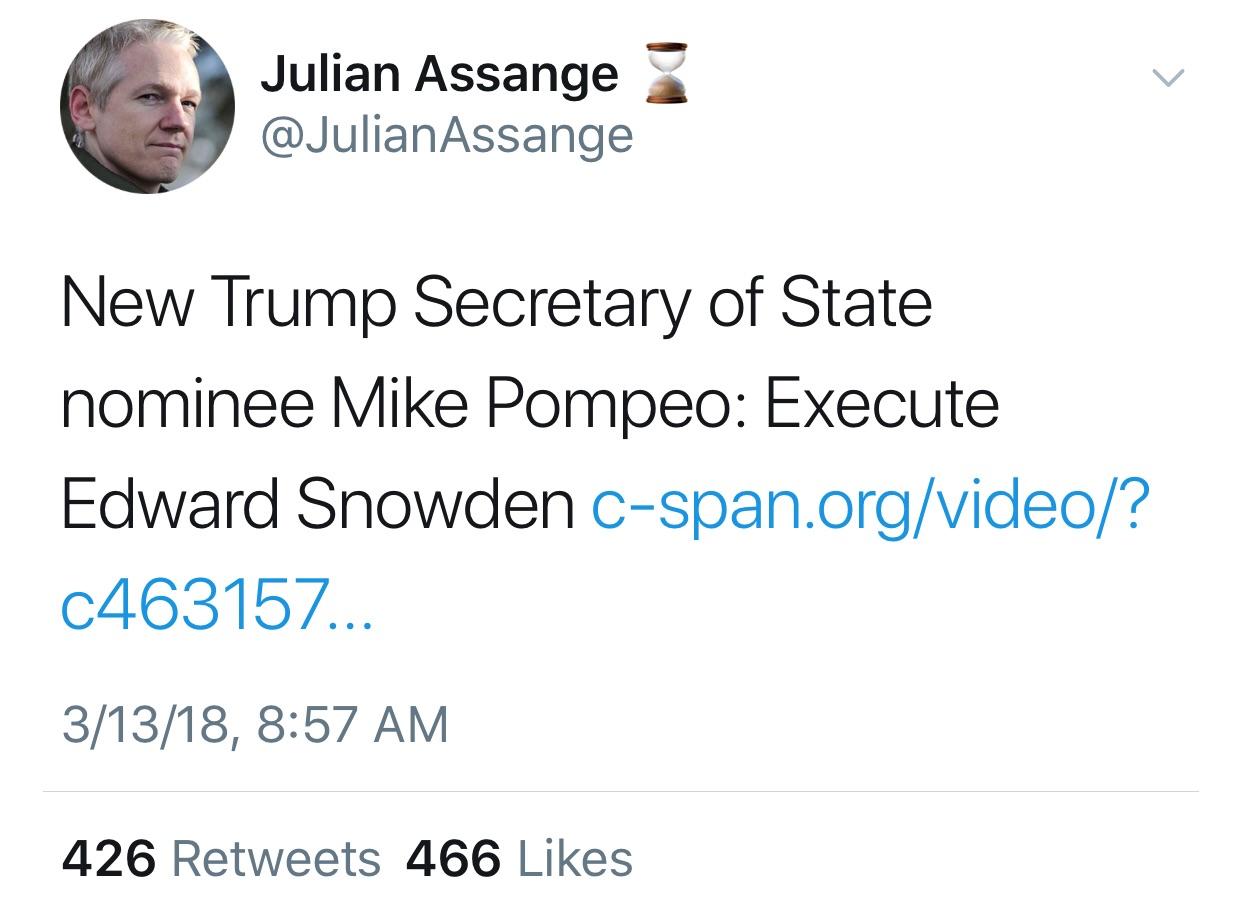This screenshot has height=900, width=1242.
Task: Click the hourglass emoji beside the name
Action: (665, 73)
